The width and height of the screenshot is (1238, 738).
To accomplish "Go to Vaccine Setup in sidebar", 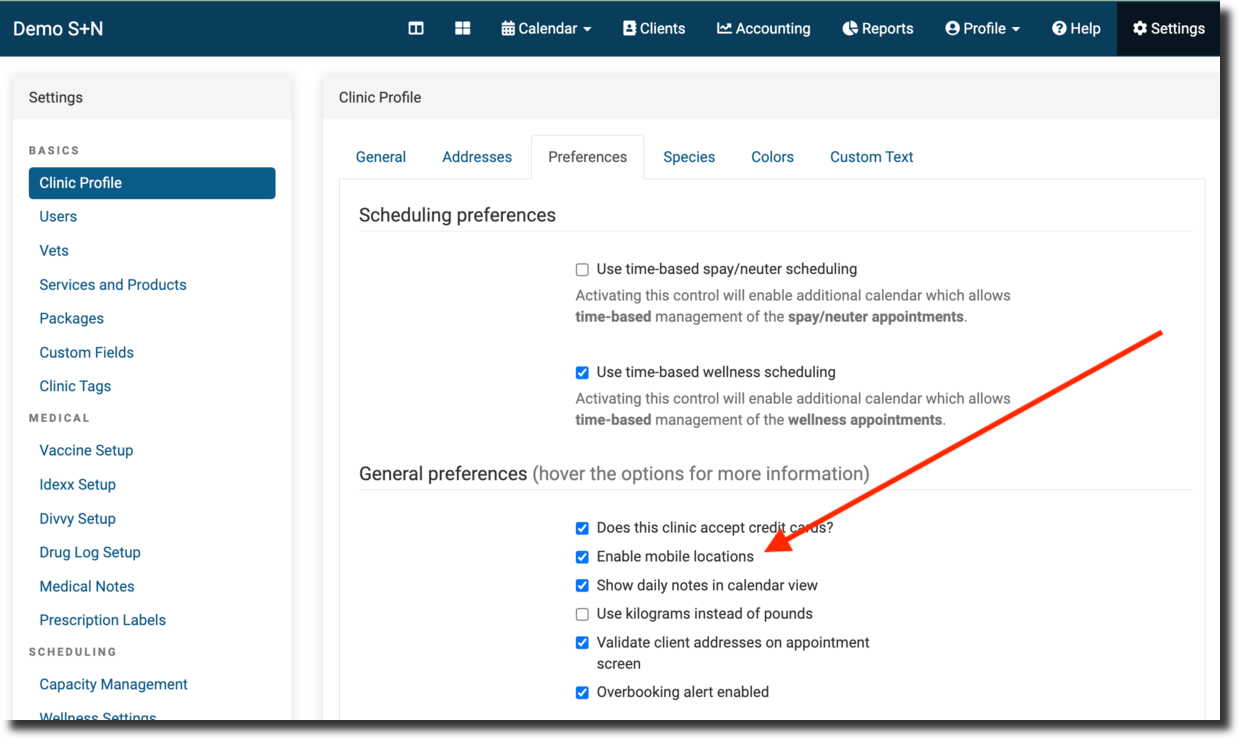I will click(86, 451).
